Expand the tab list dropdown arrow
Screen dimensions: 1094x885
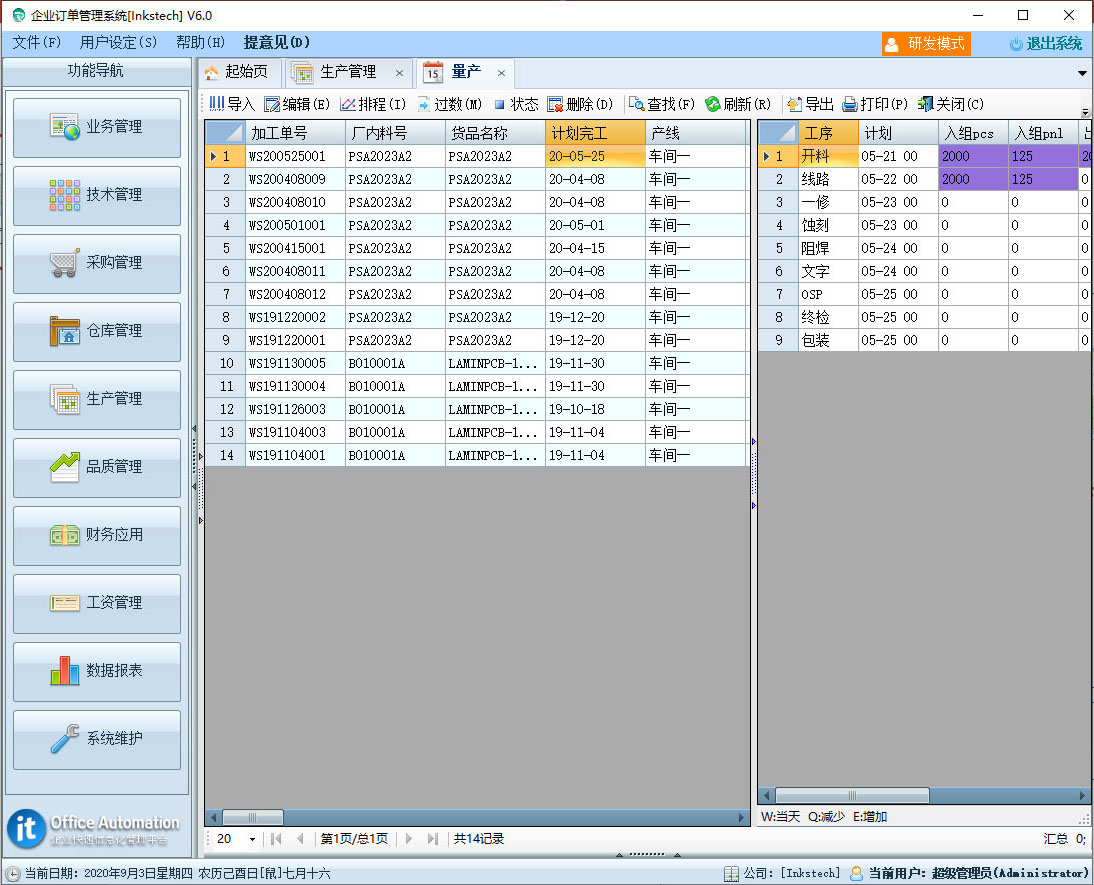click(1082, 73)
